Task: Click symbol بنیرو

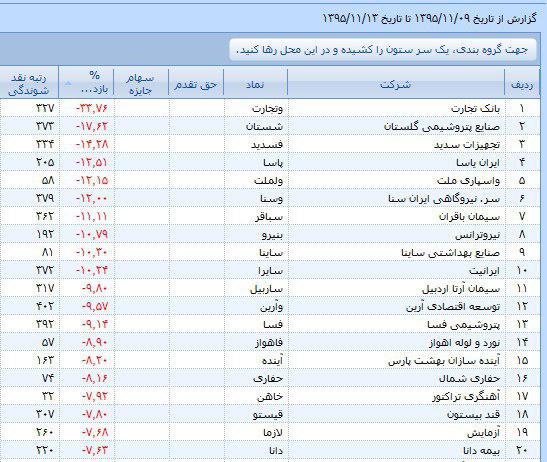Action: coord(272,235)
